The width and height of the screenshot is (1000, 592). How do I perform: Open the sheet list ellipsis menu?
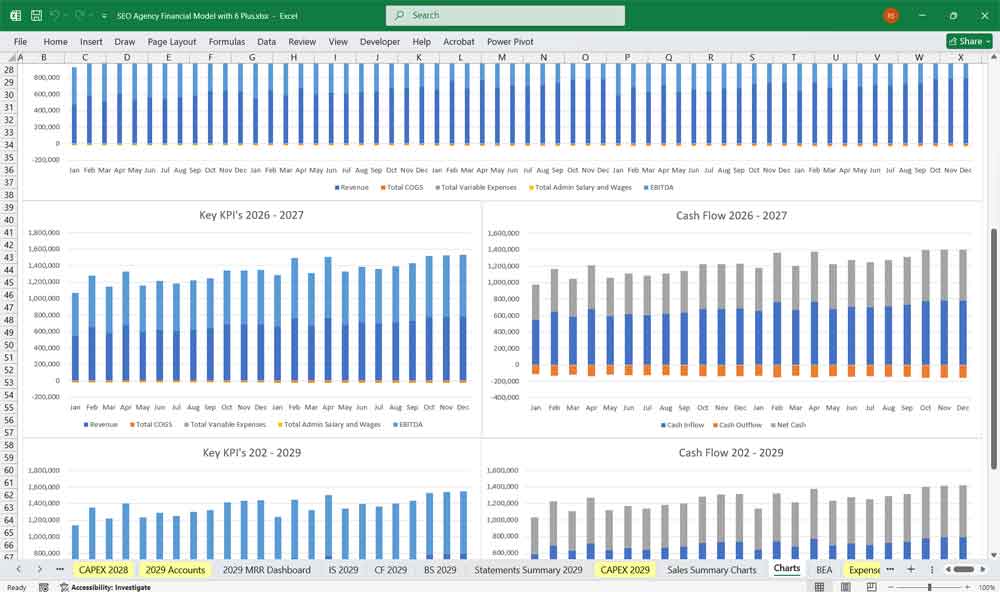(59, 569)
